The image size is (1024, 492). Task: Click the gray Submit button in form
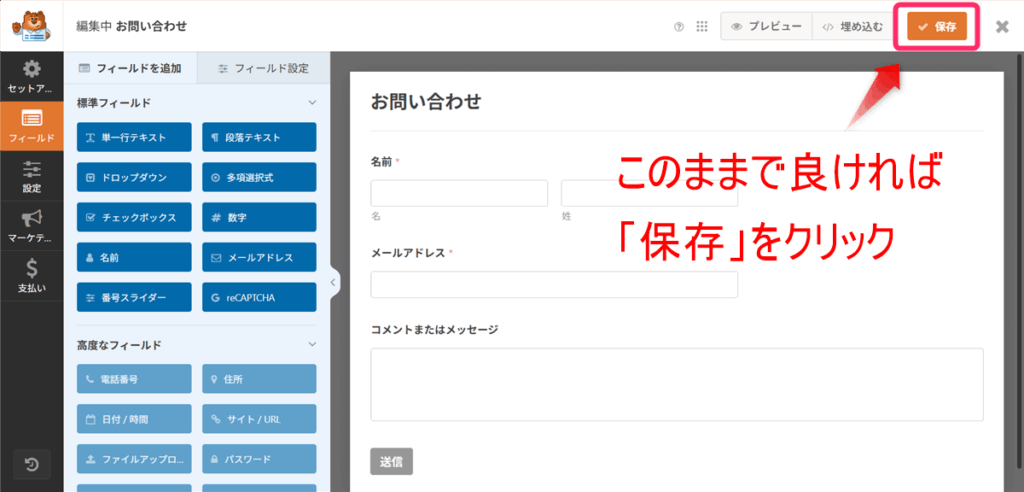[x=391, y=461]
